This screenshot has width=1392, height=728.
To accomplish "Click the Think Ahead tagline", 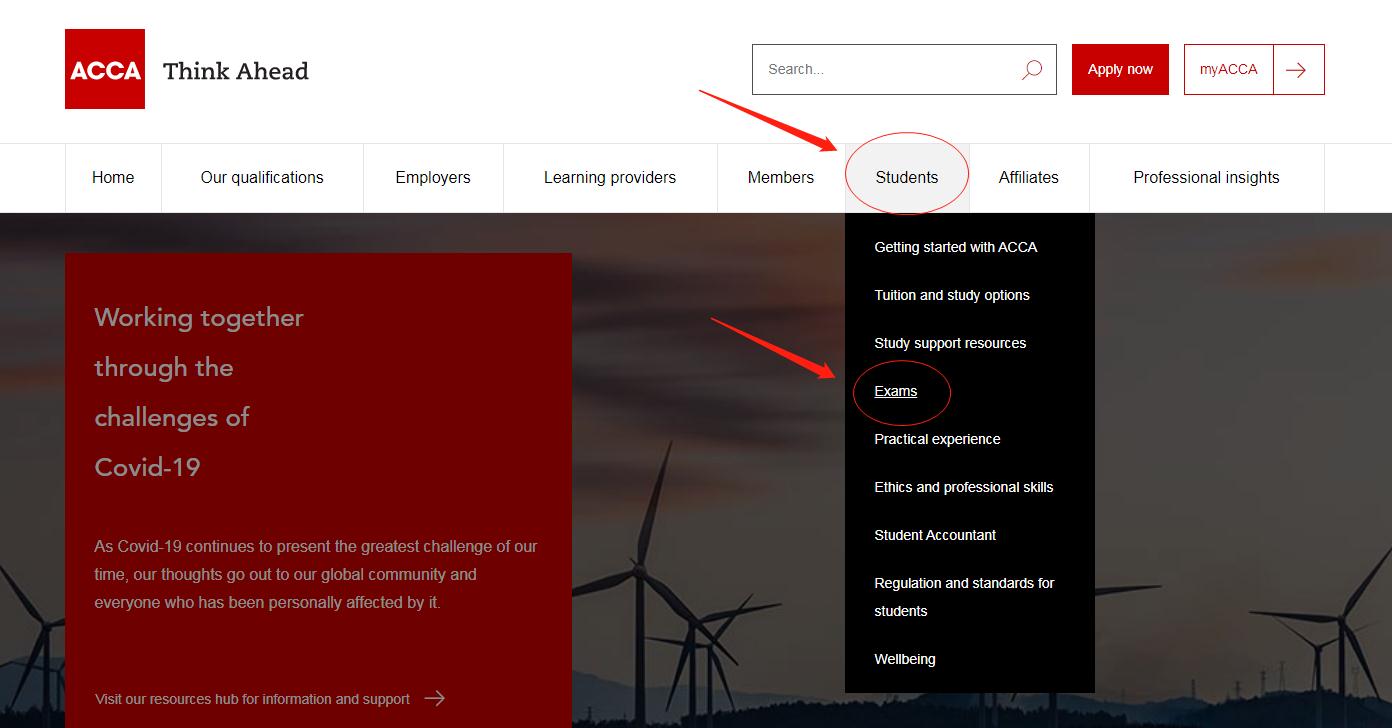I will pos(236,71).
